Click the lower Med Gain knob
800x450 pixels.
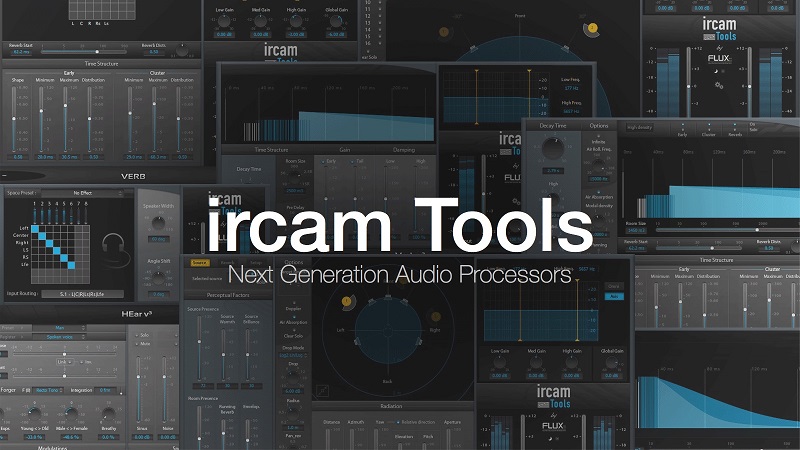click(536, 362)
